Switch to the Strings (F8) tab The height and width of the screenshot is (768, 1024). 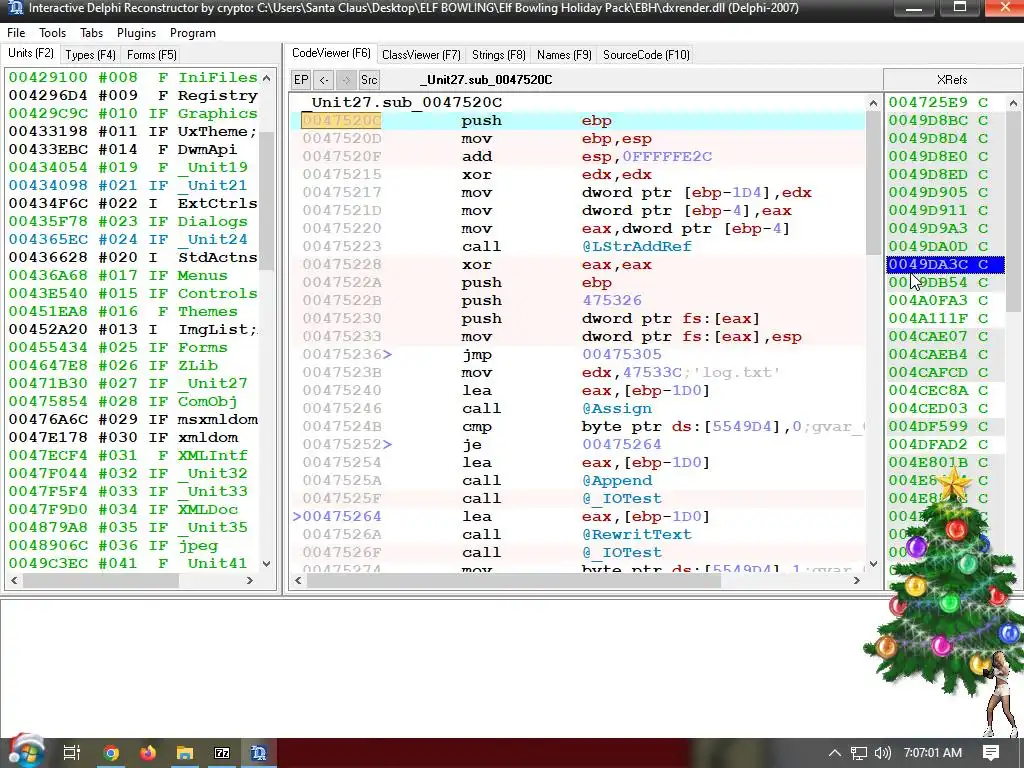pyautogui.click(x=498, y=55)
